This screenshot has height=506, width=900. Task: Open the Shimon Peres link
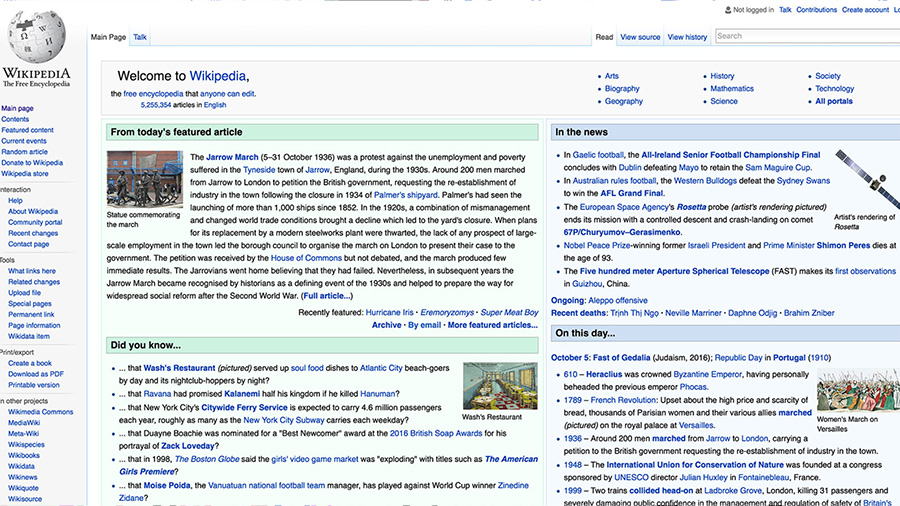pos(843,246)
